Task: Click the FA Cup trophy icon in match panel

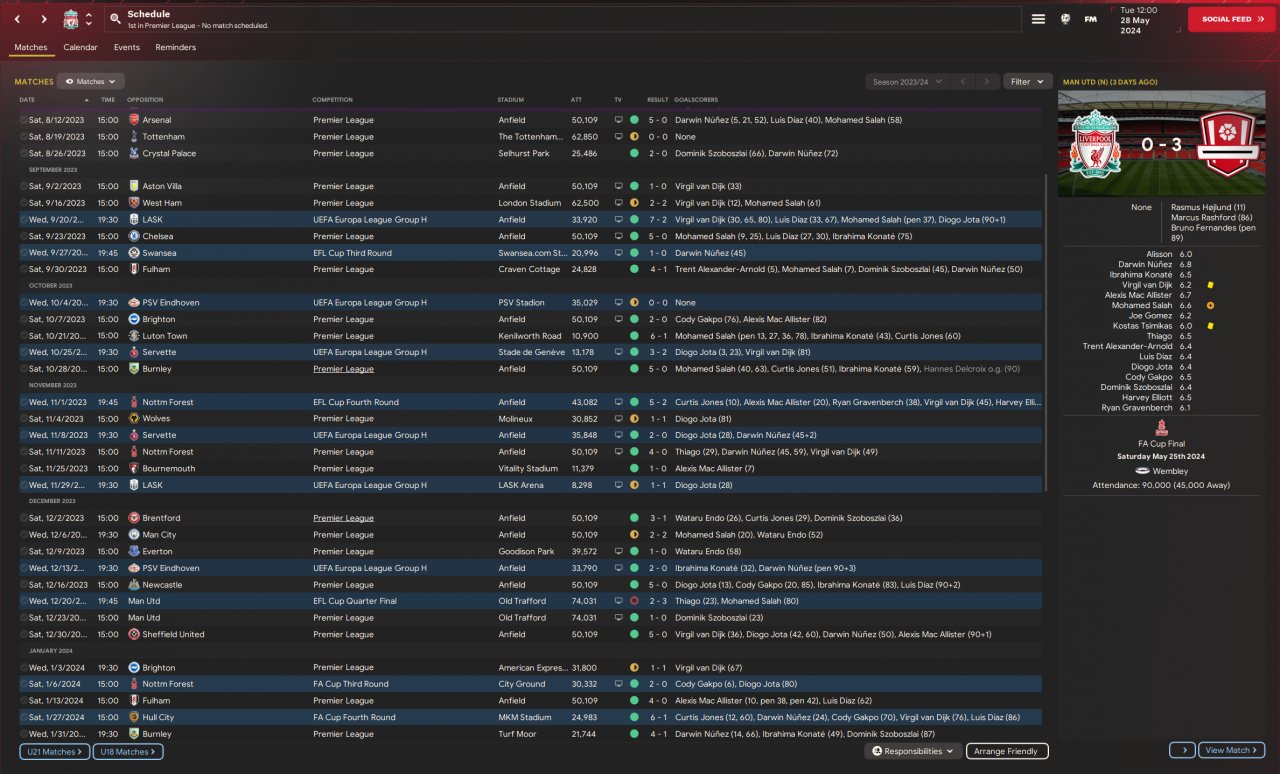Action: [1161, 428]
